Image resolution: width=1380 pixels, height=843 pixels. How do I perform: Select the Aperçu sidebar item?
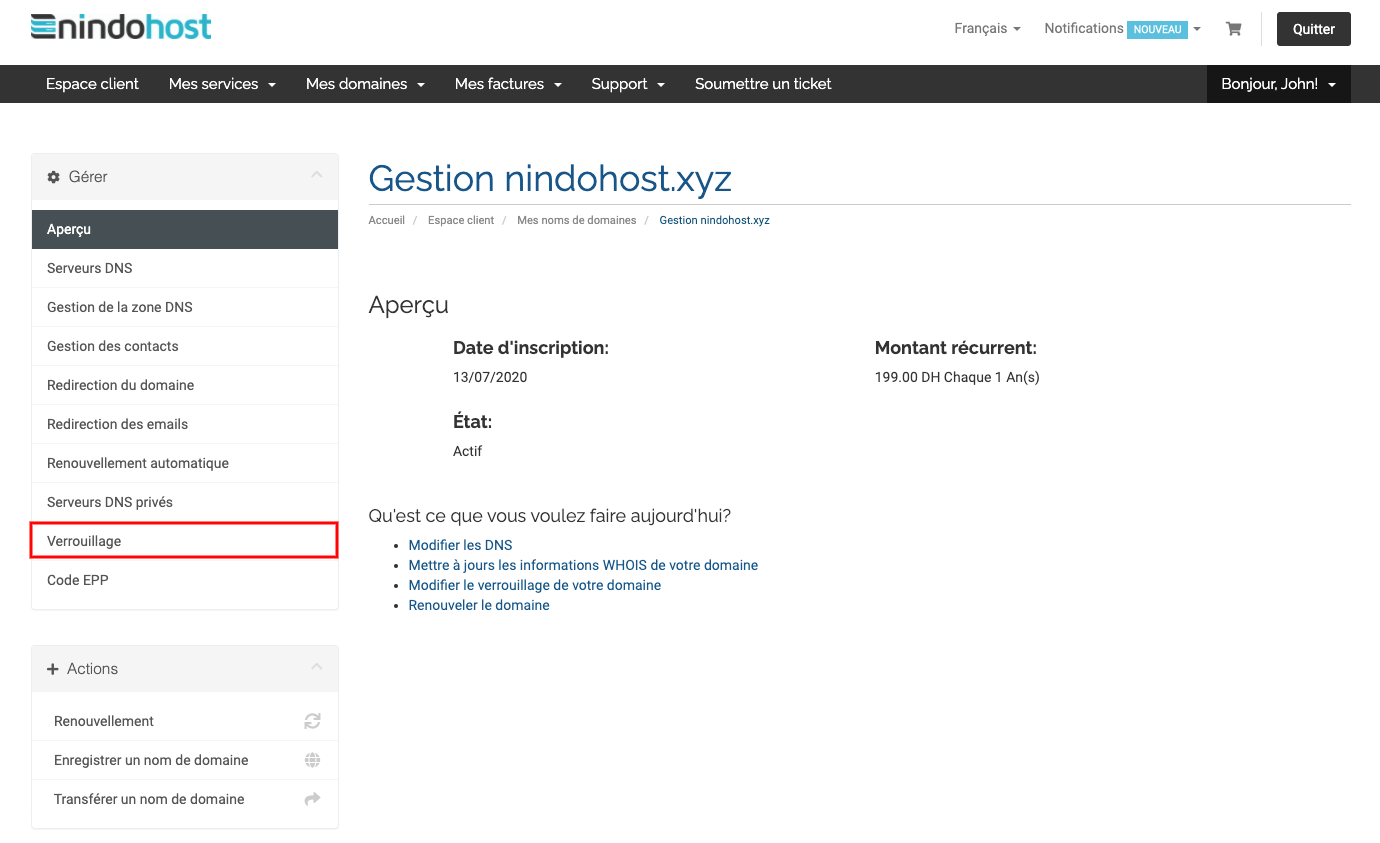point(185,229)
